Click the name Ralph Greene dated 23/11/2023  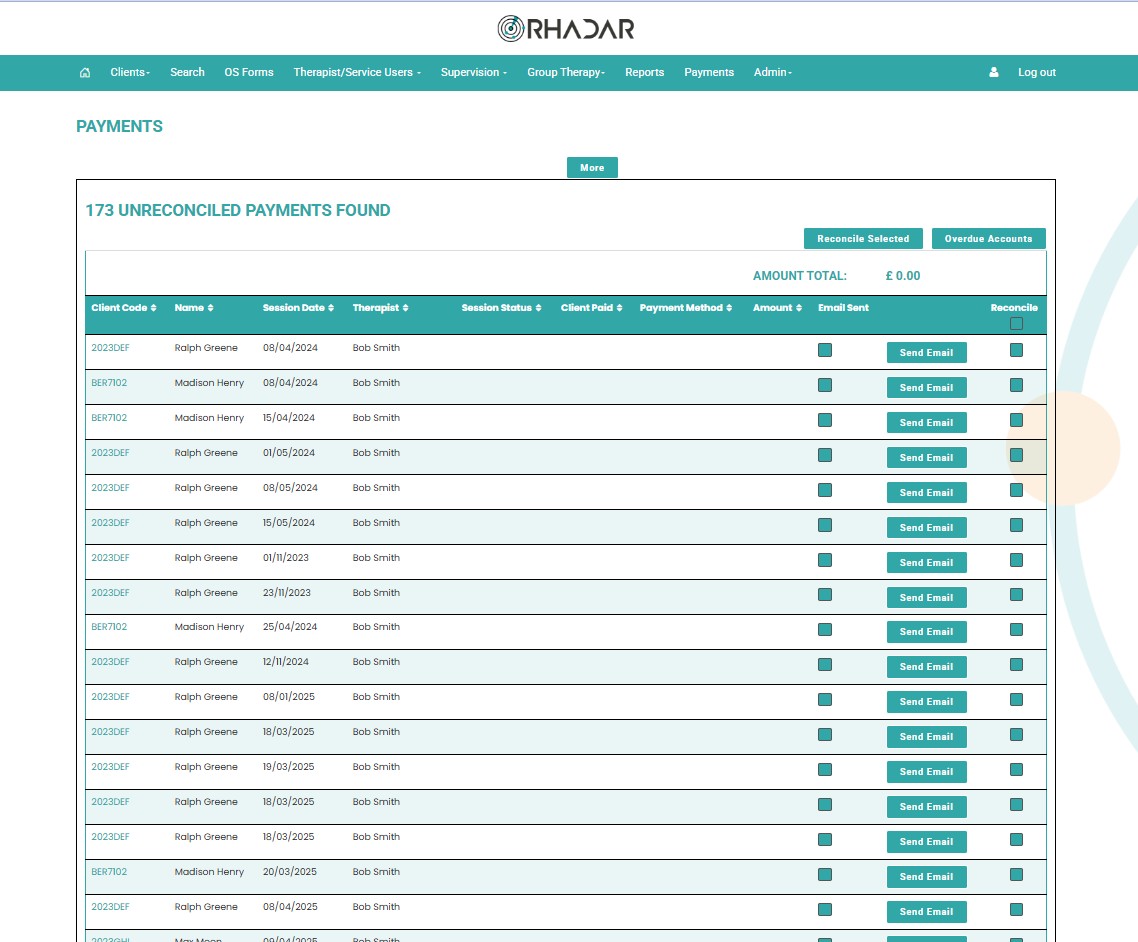click(206, 592)
